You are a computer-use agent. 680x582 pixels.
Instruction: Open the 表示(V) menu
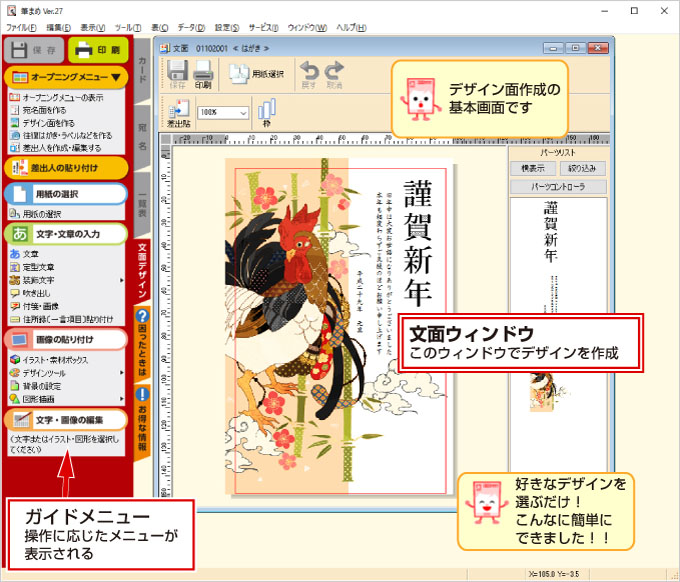[x=92, y=28]
